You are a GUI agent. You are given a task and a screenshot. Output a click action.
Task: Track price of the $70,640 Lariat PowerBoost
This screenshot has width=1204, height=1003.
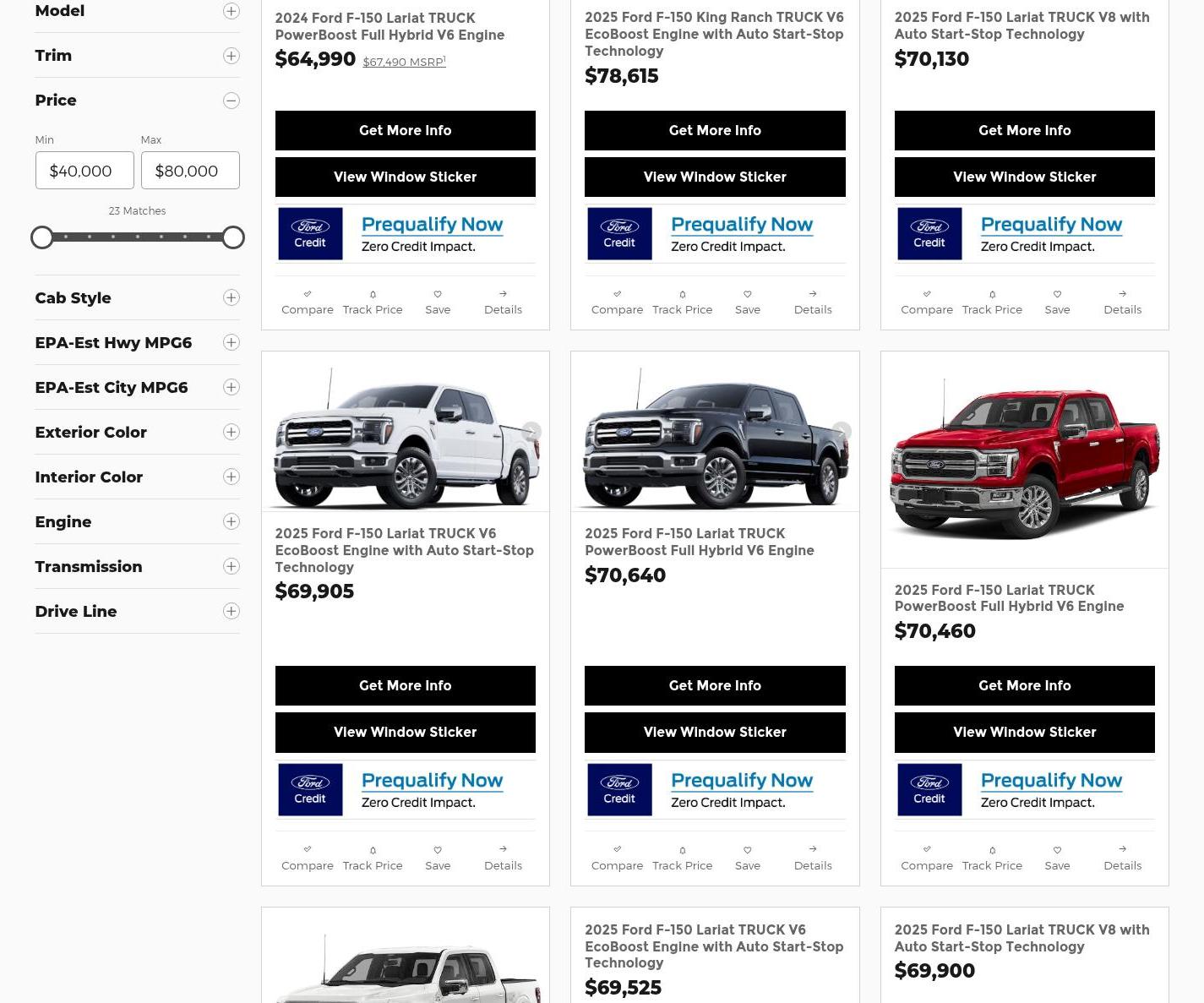click(x=683, y=859)
